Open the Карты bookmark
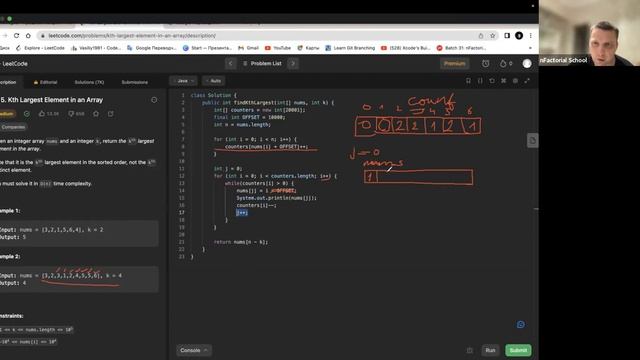 309,48
